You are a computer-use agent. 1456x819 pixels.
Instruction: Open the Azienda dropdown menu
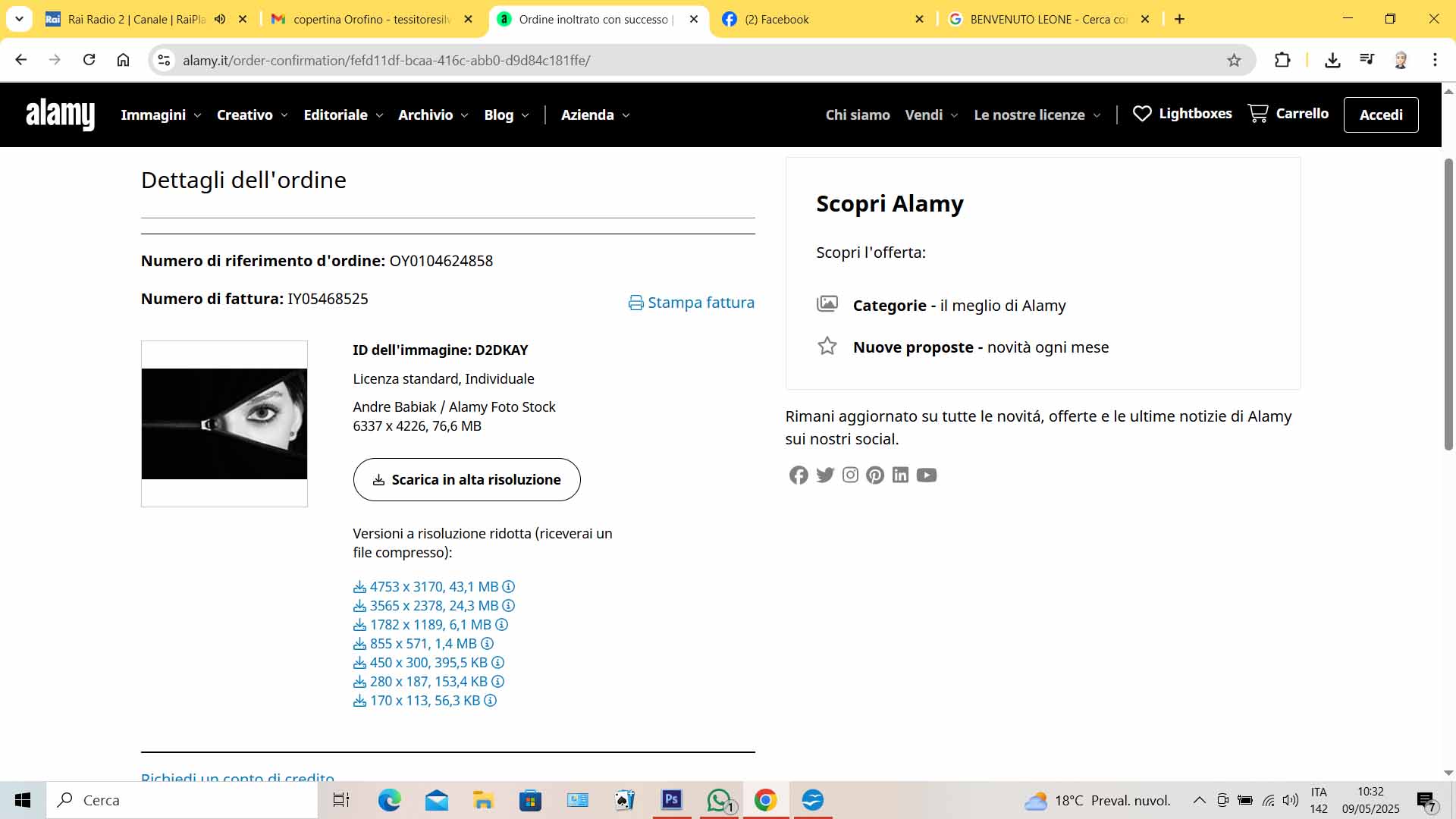pyautogui.click(x=595, y=115)
